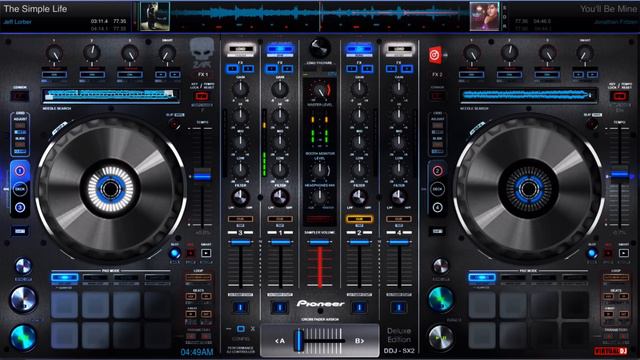Image resolution: width=640 pixels, height=360 pixels.
Task: Click the left deck Needle Search waveform strip
Action: coord(111,96)
